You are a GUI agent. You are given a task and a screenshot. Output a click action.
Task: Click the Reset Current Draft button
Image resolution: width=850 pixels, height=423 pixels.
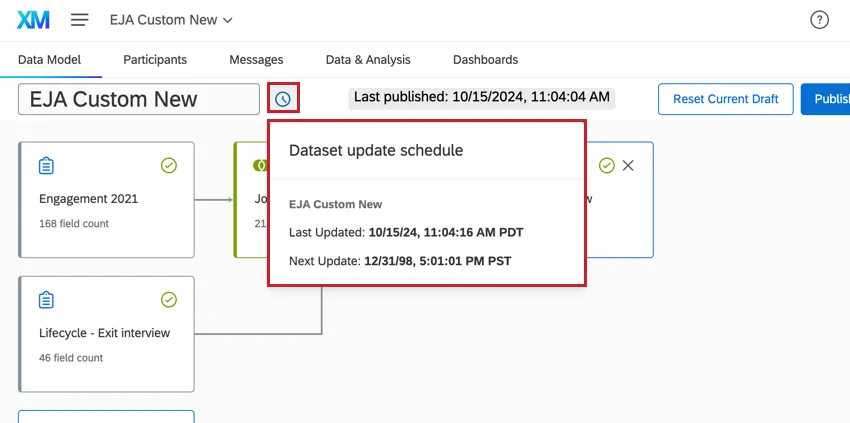[x=725, y=99]
